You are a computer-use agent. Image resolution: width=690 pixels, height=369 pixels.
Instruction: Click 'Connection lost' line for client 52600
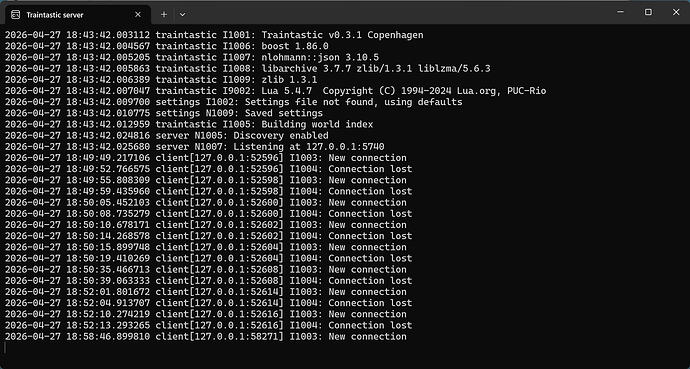tap(209, 214)
